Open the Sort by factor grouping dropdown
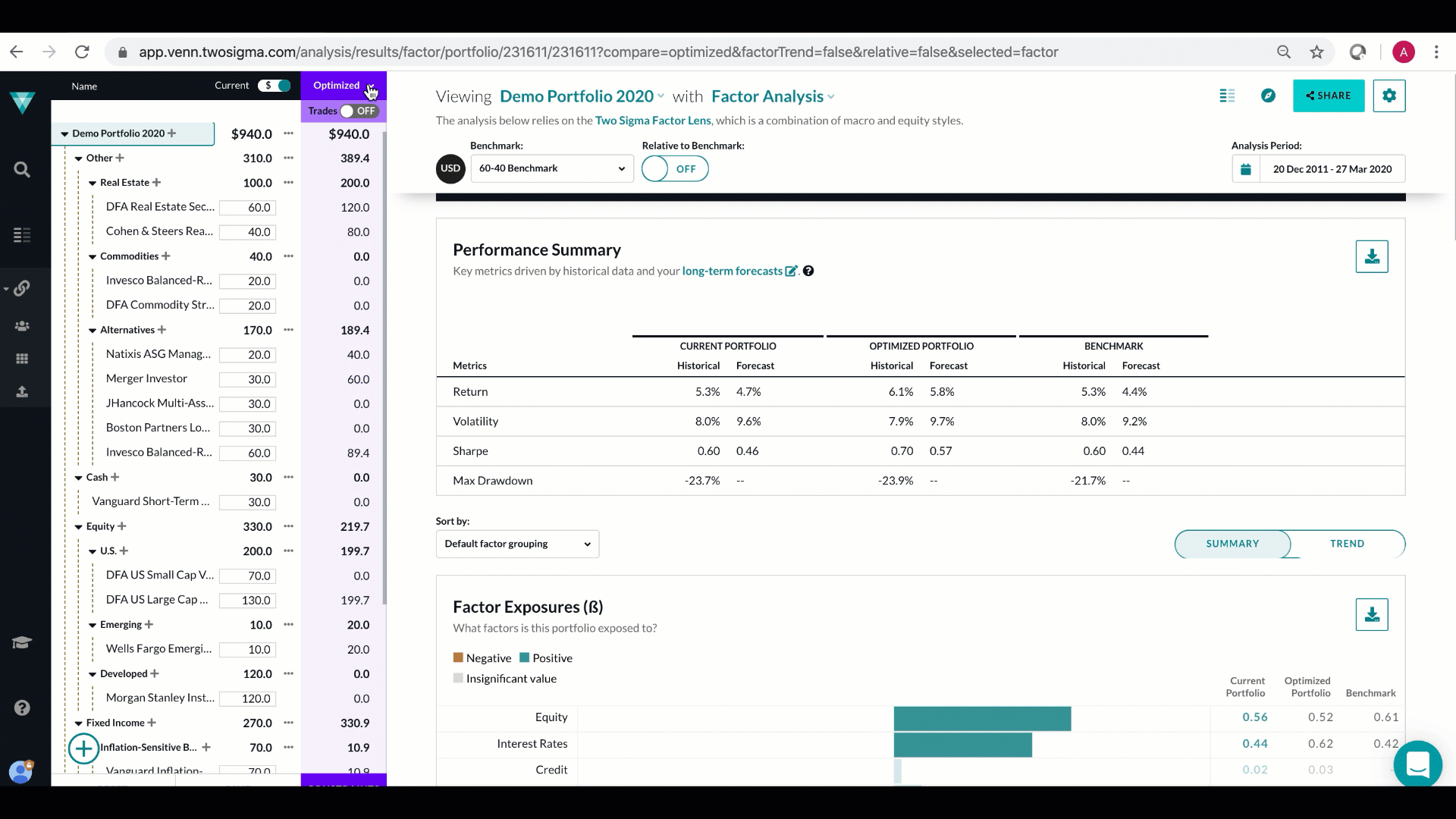Image resolution: width=1456 pixels, height=819 pixels. pyautogui.click(x=517, y=544)
